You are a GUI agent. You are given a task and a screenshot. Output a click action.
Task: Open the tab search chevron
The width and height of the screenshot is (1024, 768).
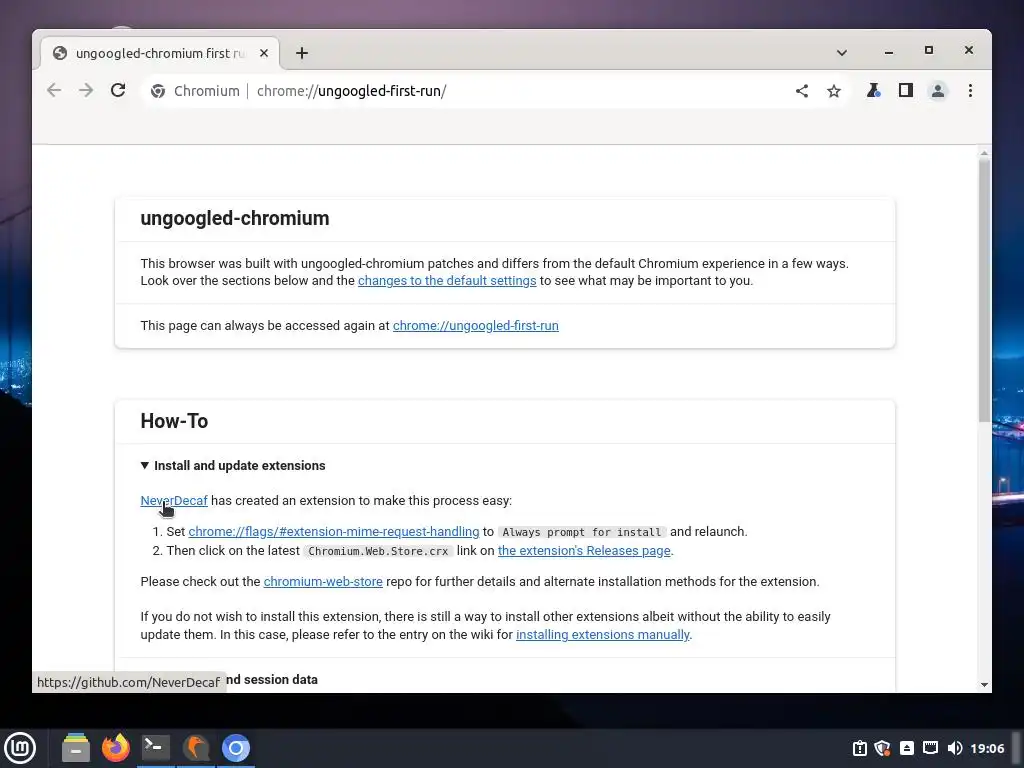click(842, 53)
